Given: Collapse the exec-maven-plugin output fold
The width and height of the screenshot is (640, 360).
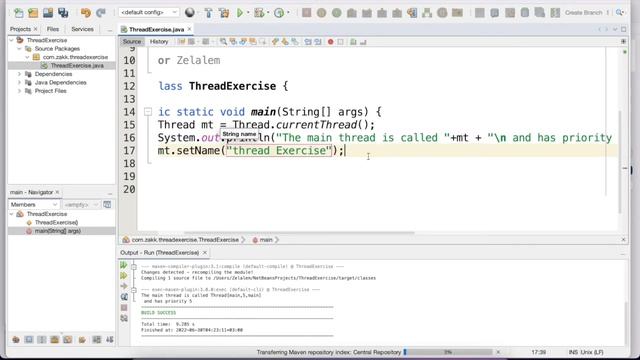Looking at the screenshot, I should click(133, 290).
